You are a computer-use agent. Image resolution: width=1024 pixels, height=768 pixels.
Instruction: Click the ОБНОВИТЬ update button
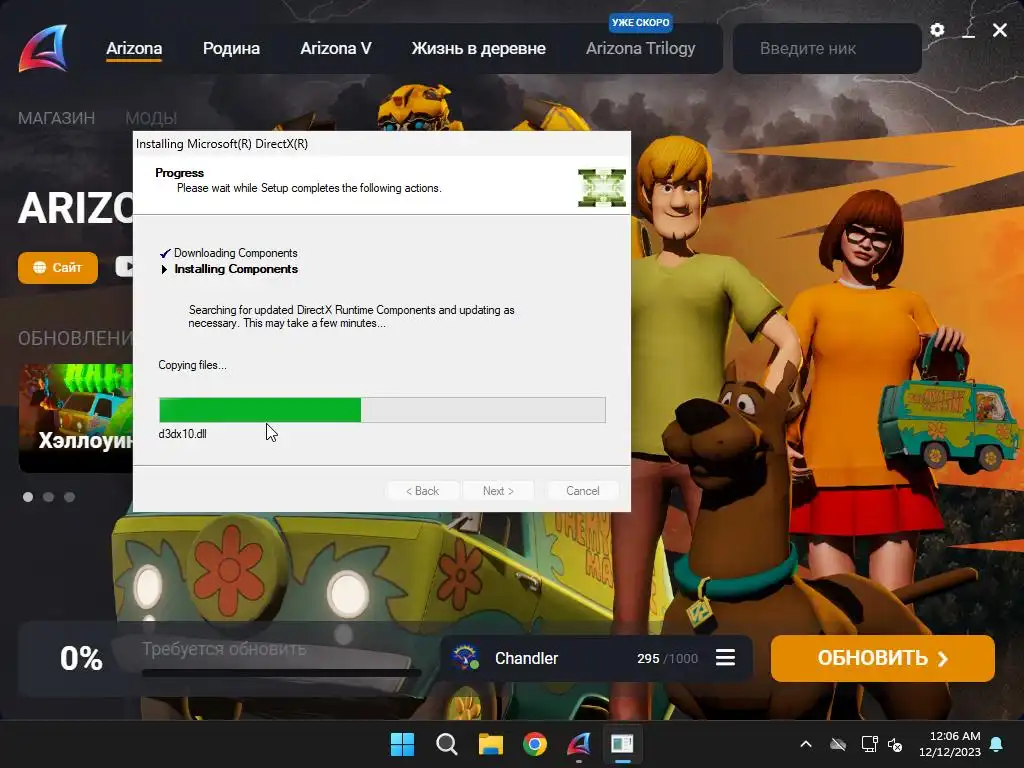882,658
